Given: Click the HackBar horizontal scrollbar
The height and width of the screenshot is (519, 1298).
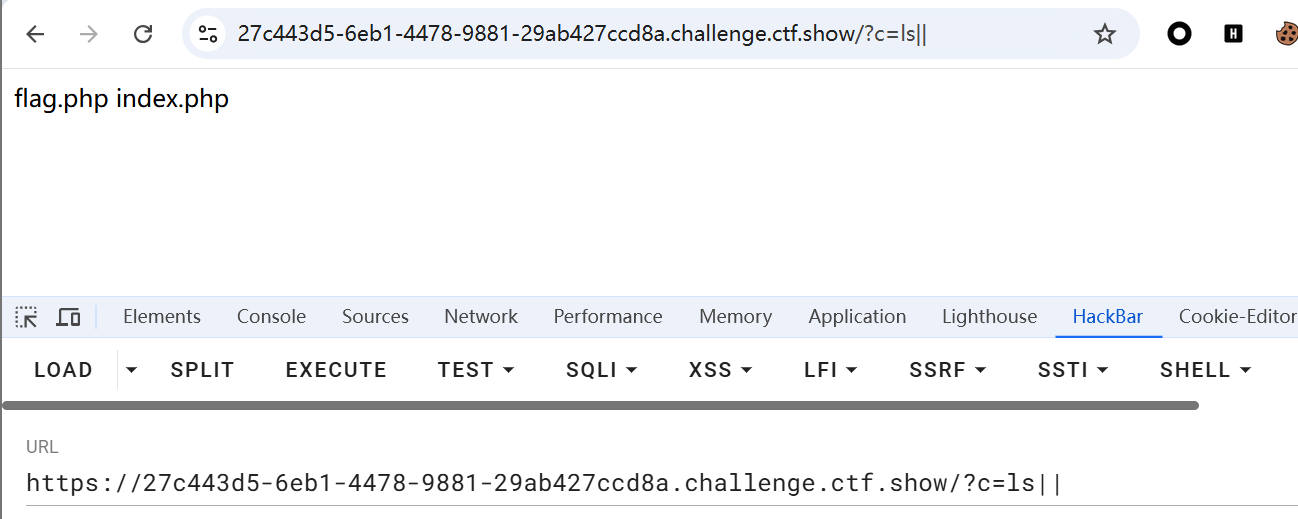Looking at the screenshot, I should (600, 406).
